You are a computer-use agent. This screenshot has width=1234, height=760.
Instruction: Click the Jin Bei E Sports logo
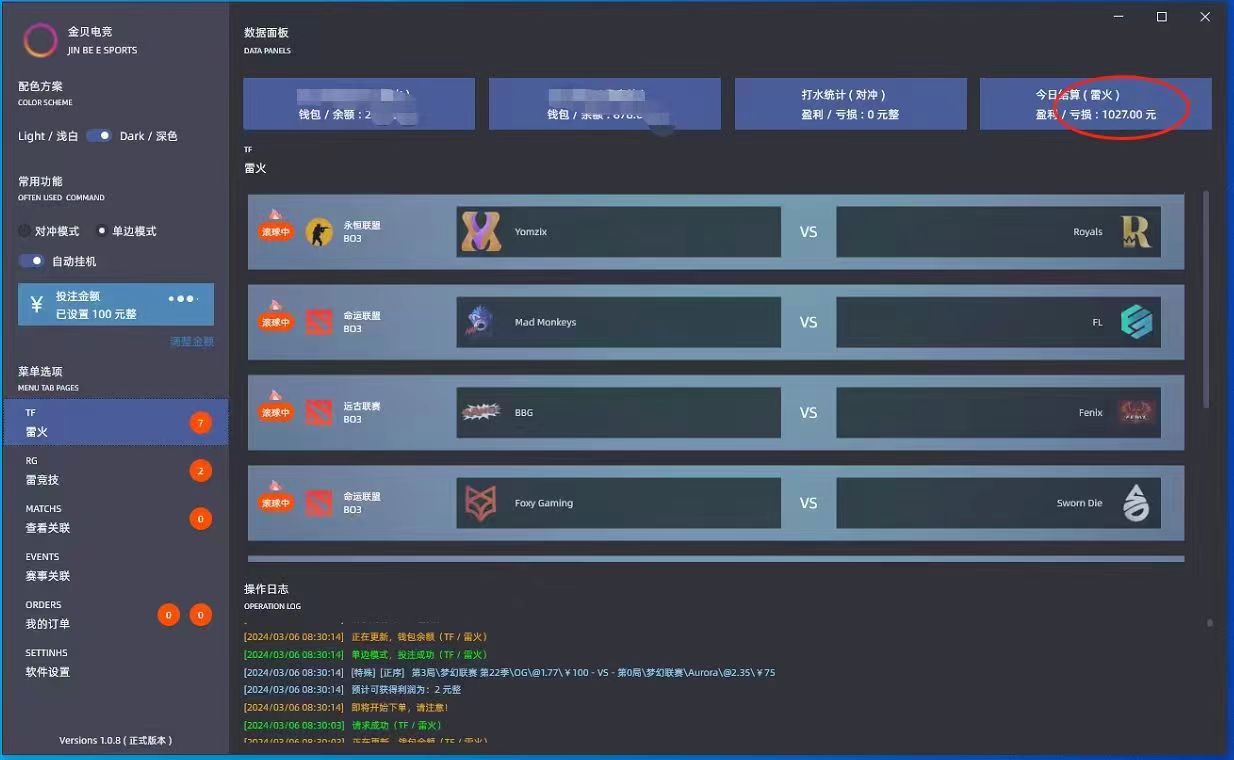[40, 41]
